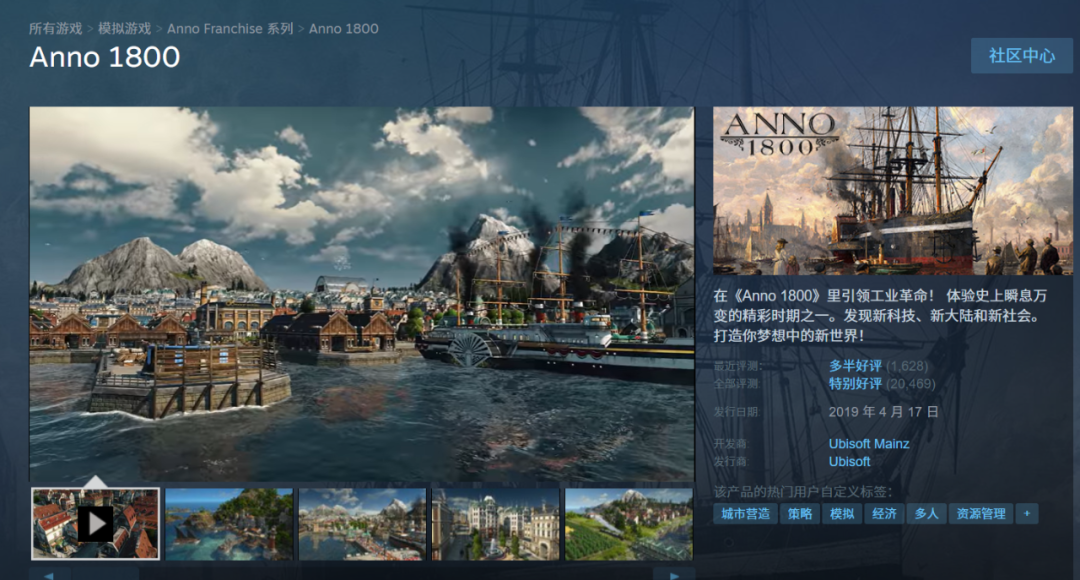View the city plaza buildings screenshot thumbnail
Viewport: 1080px width, 580px height.
[496, 524]
